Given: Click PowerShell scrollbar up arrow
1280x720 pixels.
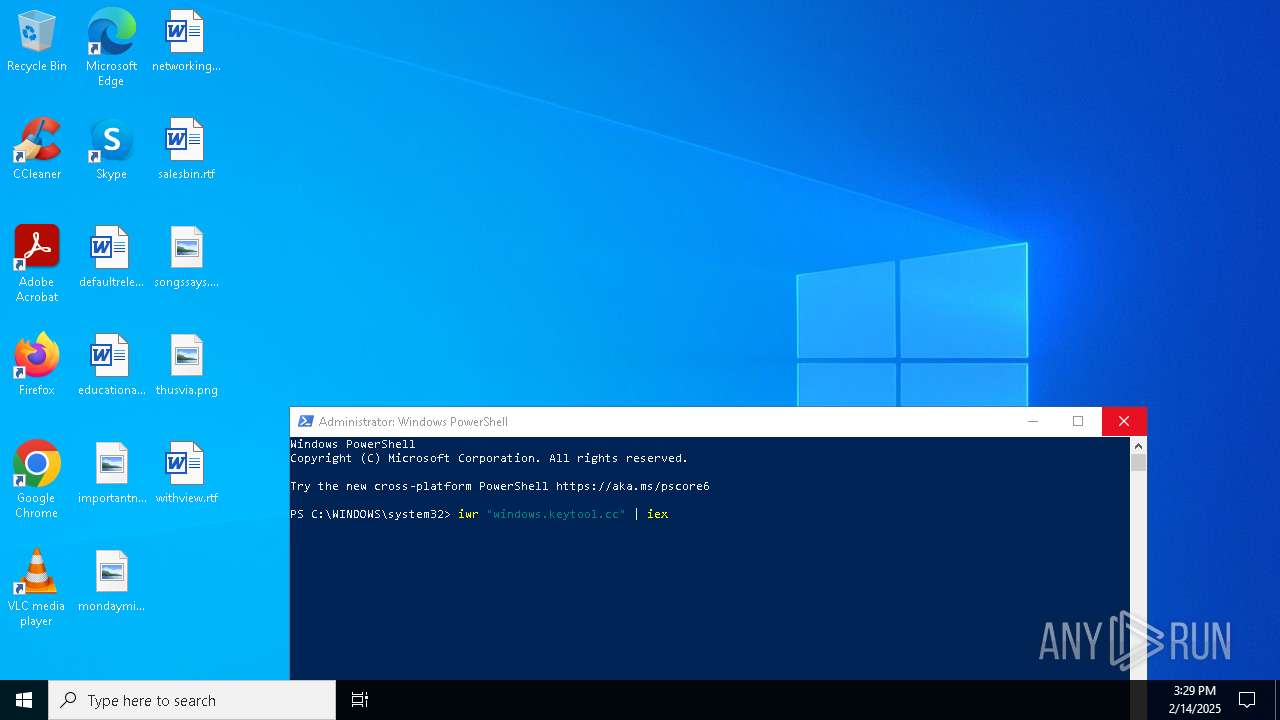Looking at the screenshot, I should 1138,445.
